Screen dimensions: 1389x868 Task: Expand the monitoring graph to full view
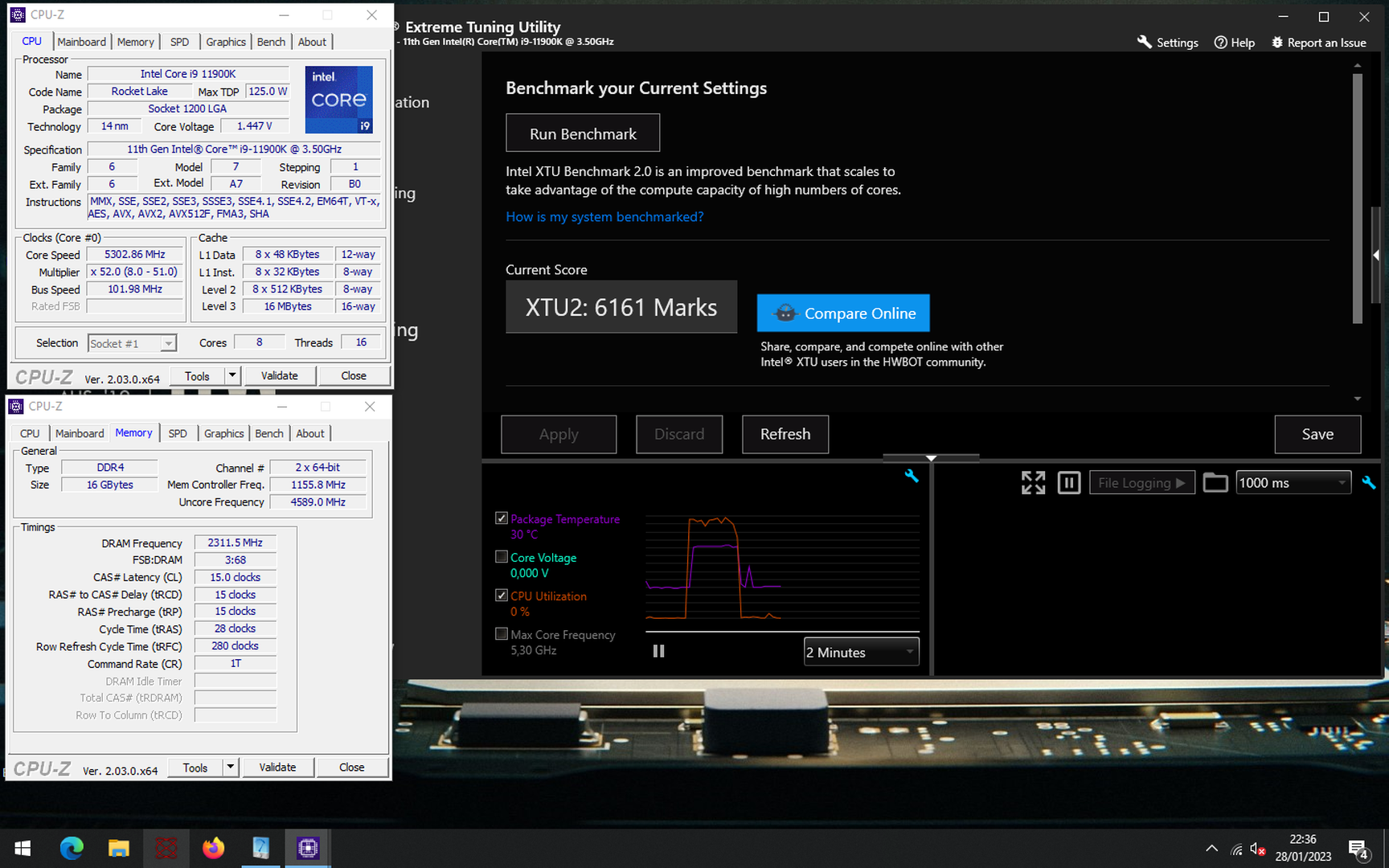tap(1033, 482)
